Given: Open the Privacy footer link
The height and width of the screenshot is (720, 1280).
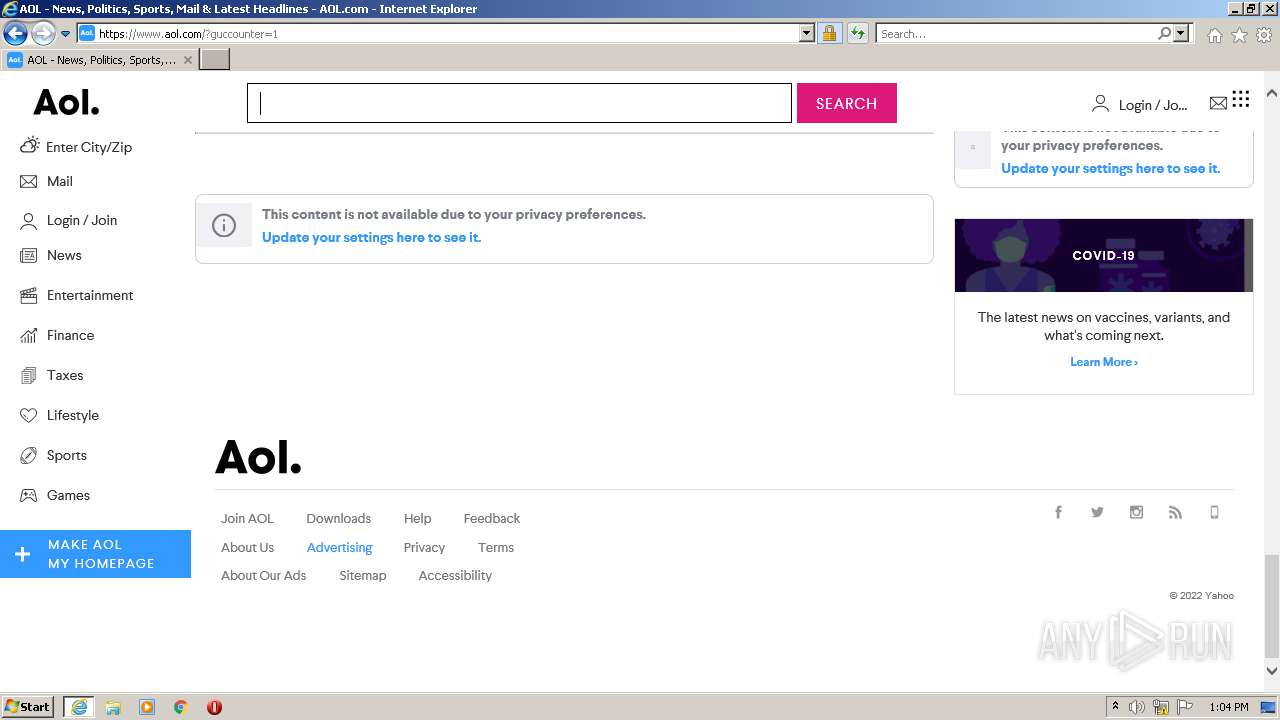Looking at the screenshot, I should click(424, 548).
